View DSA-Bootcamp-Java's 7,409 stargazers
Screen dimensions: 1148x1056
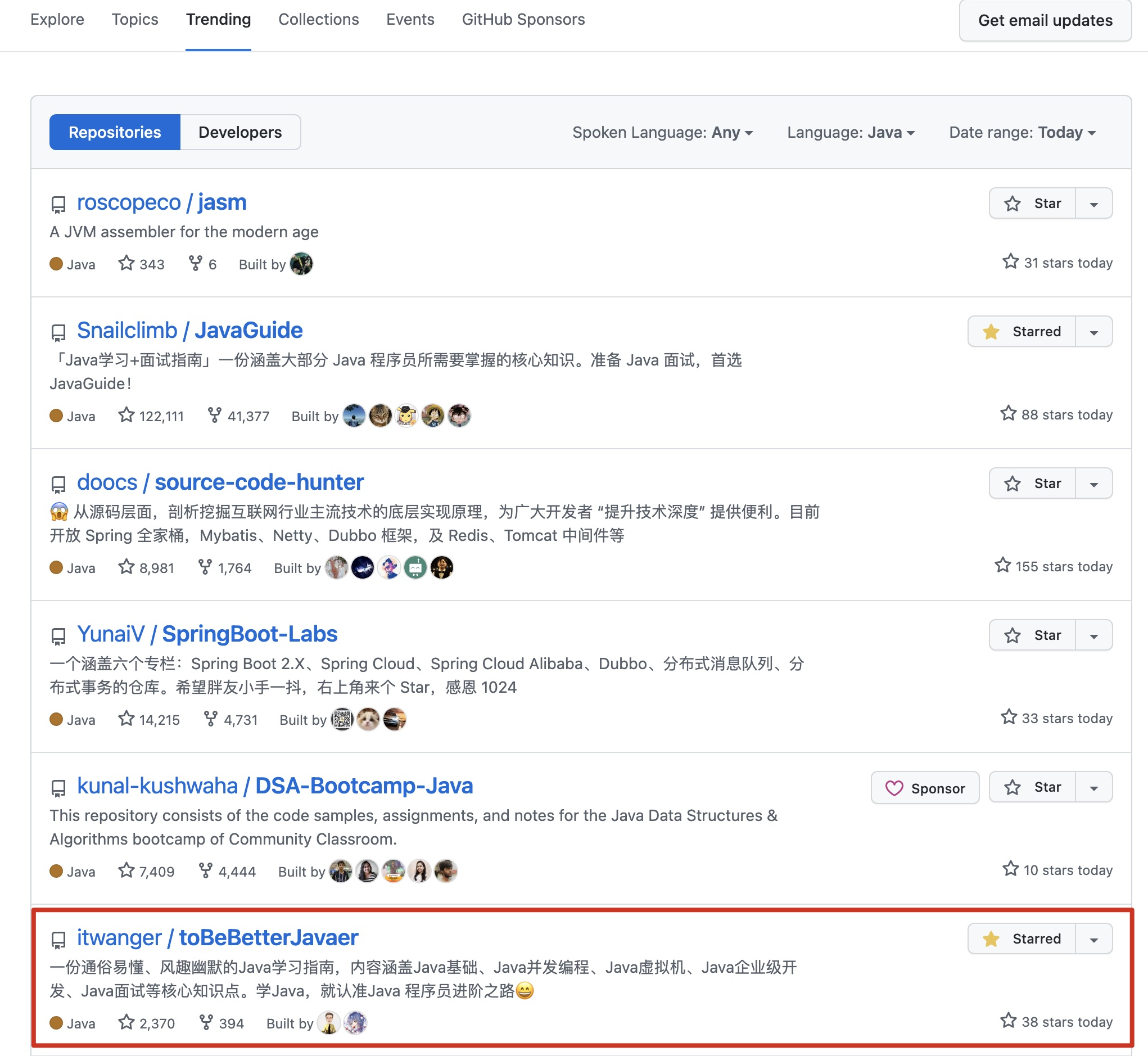click(x=146, y=872)
